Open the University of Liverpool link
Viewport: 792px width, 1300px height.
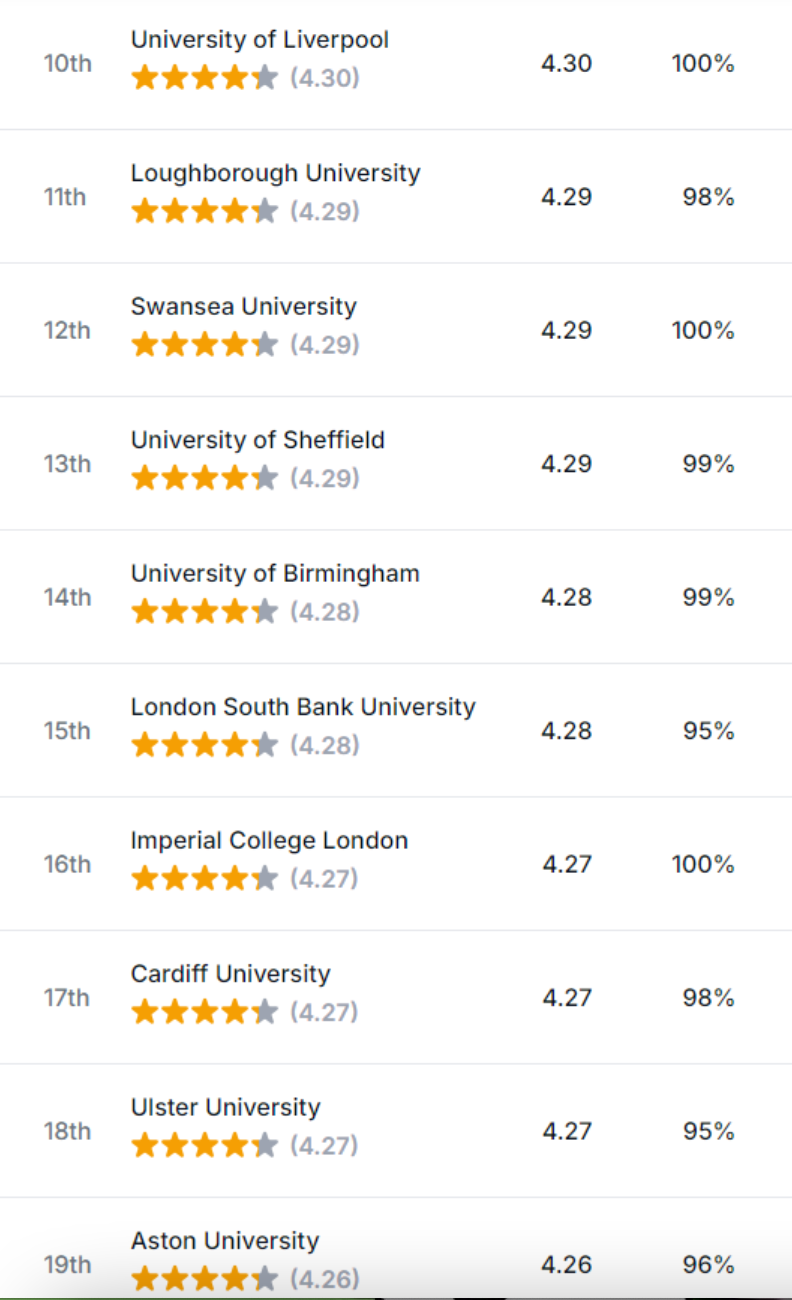point(259,40)
